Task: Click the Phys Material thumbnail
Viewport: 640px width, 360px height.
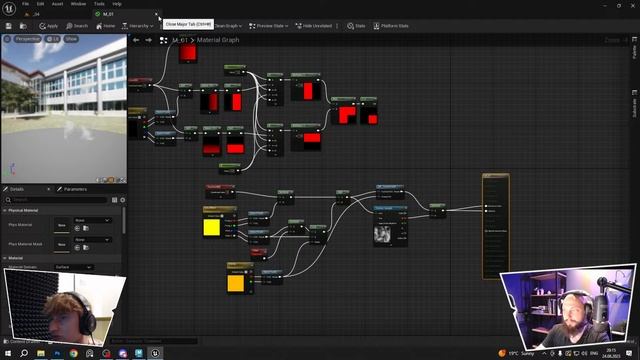Action: point(62,225)
